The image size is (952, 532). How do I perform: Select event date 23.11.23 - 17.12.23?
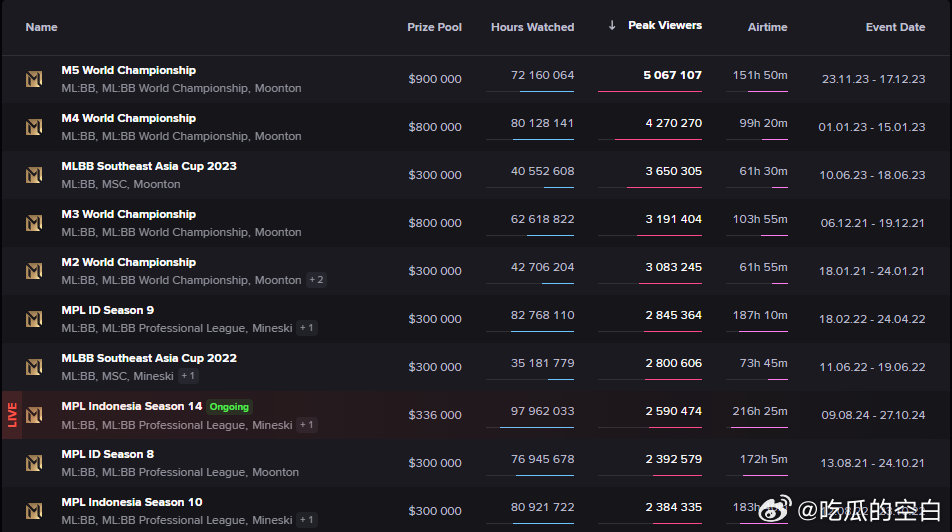coord(874,79)
